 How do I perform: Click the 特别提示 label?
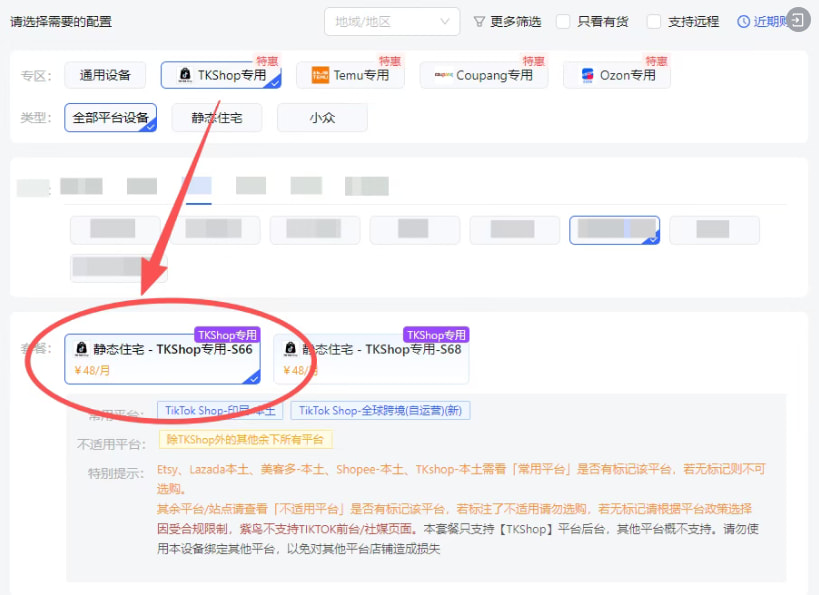click(x=115, y=474)
